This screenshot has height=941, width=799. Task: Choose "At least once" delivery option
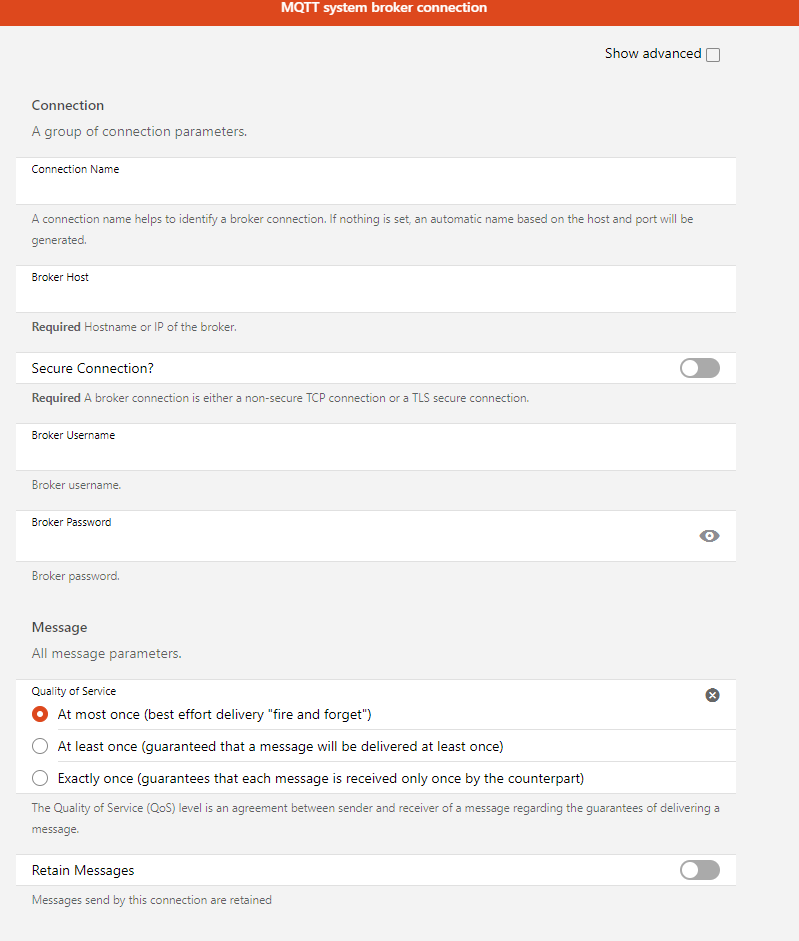click(x=40, y=746)
